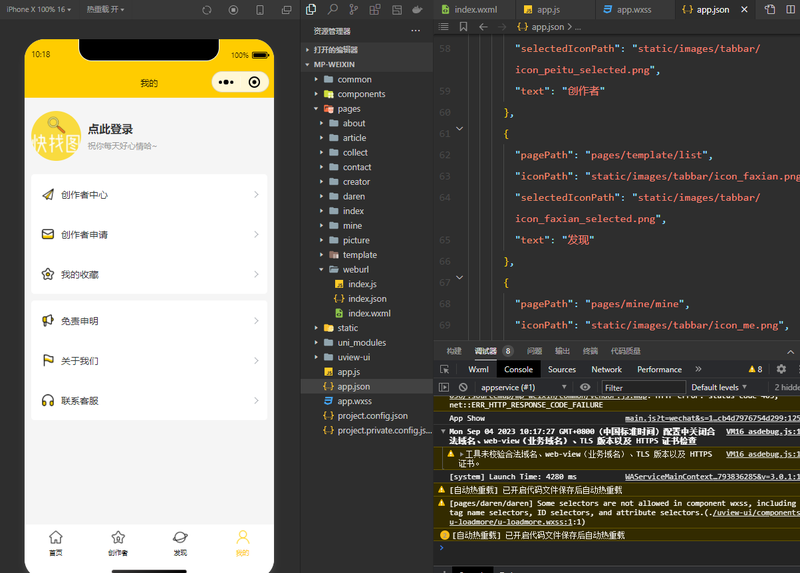Navigate forward with the right arrow icon
800x573 pixels.
tap(502, 27)
